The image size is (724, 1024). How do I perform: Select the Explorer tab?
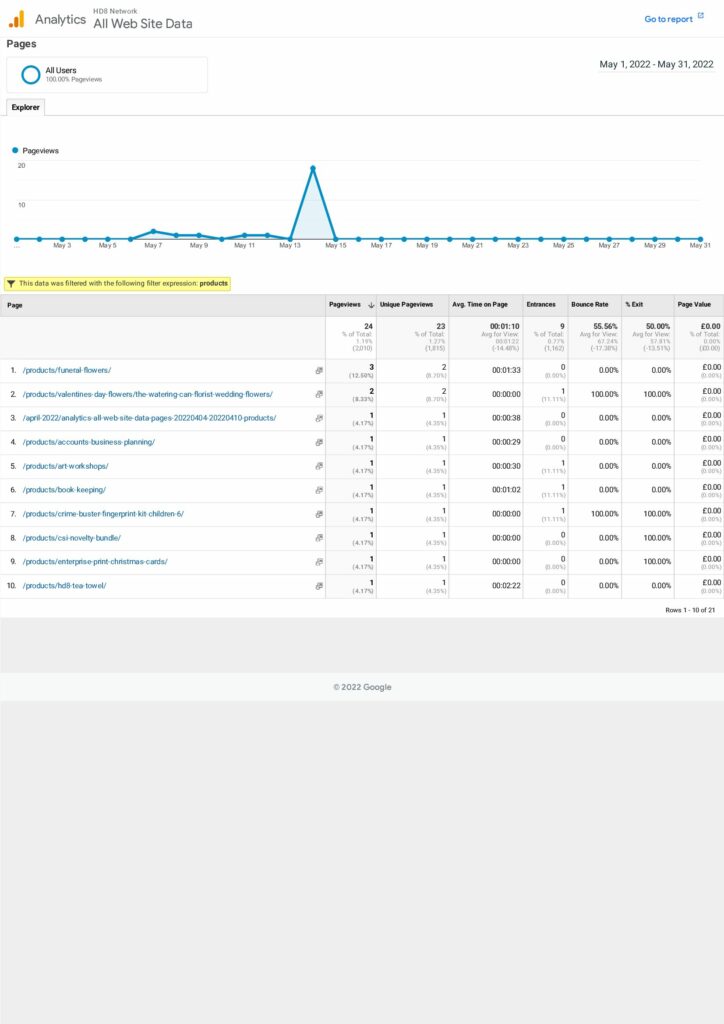click(25, 107)
